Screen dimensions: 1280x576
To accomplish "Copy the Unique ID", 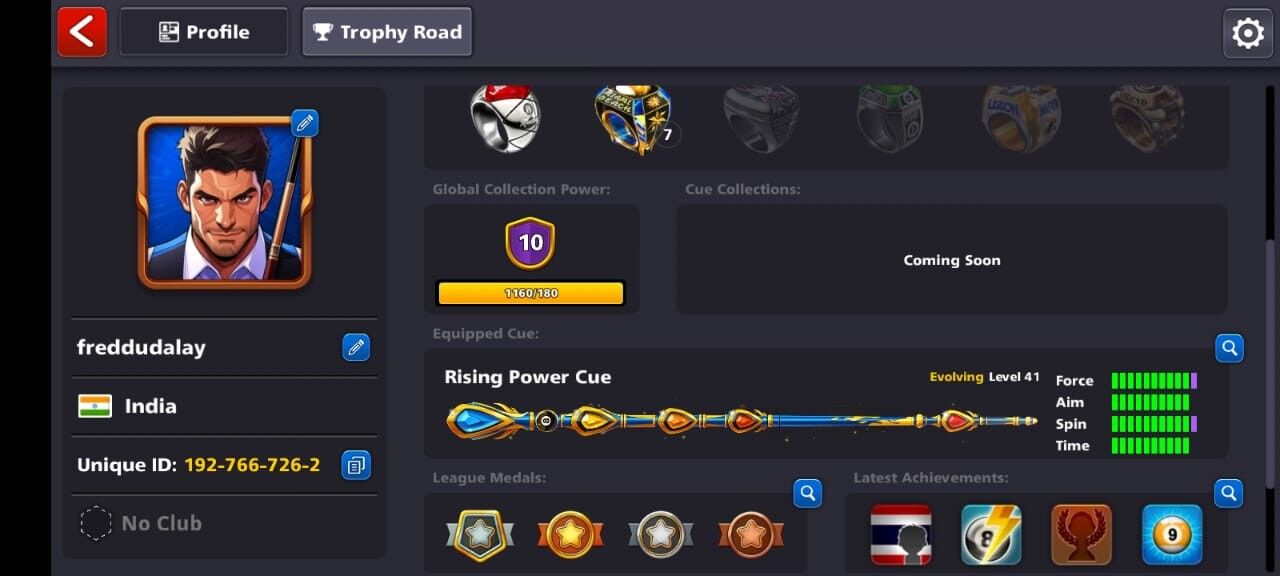I will [356, 465].
